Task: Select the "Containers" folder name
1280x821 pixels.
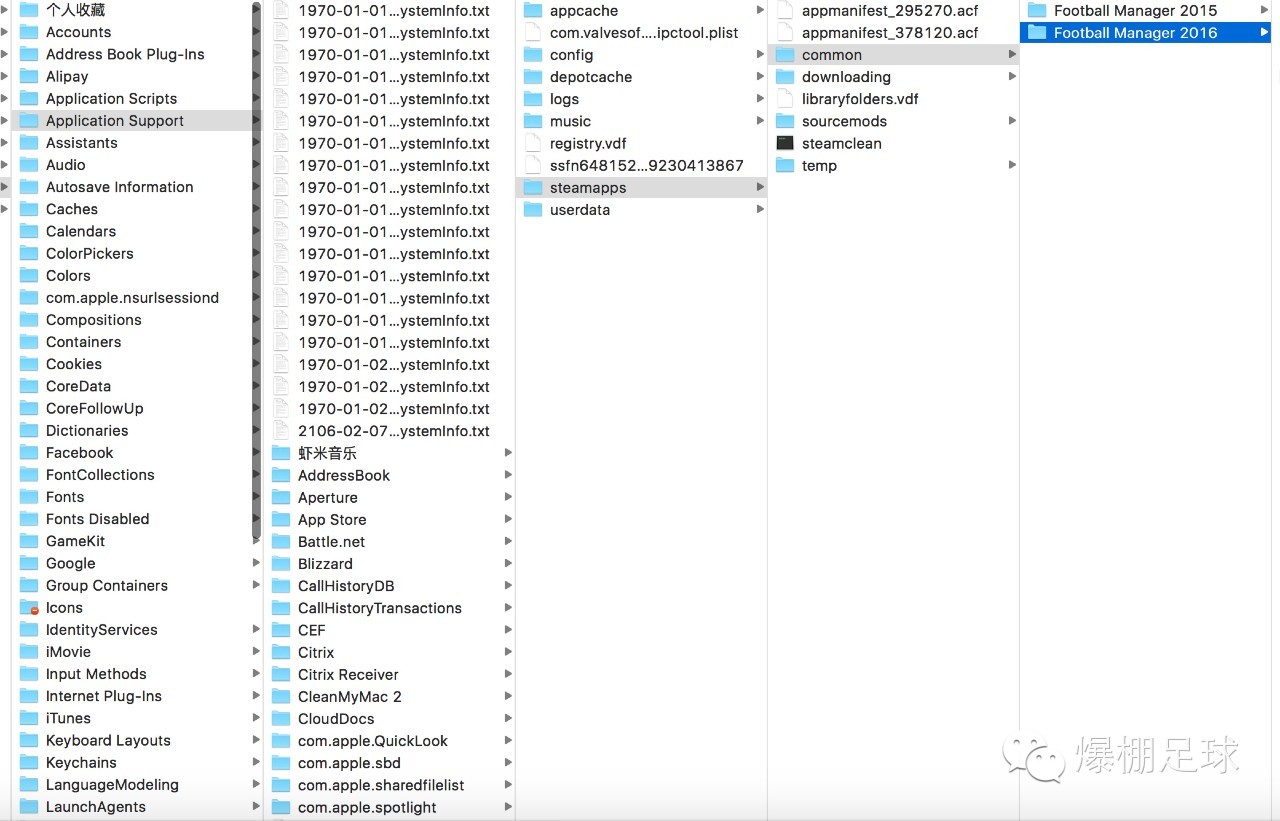Action: coord(83,342)
